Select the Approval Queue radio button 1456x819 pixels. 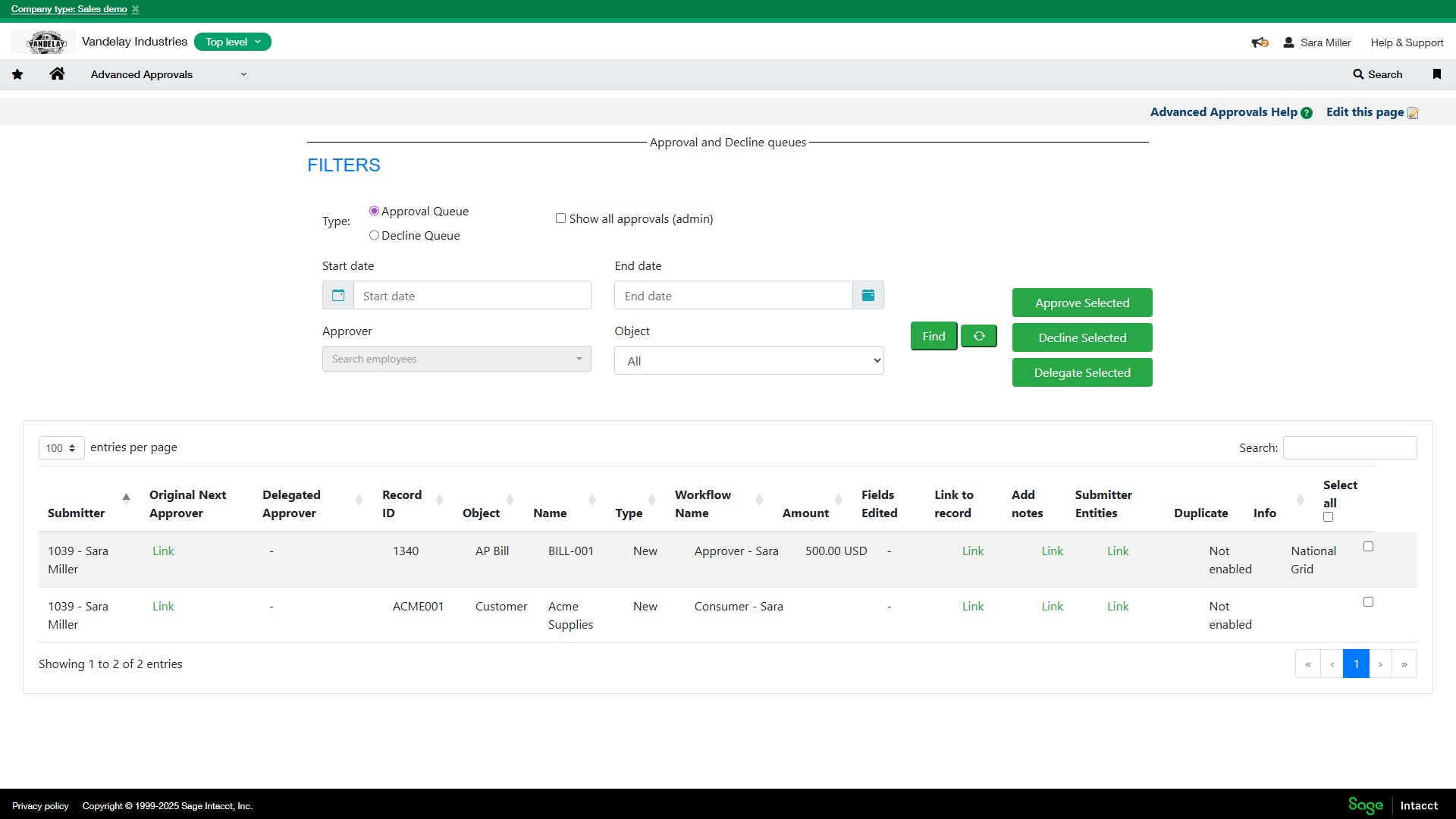[x=374, y=211]
